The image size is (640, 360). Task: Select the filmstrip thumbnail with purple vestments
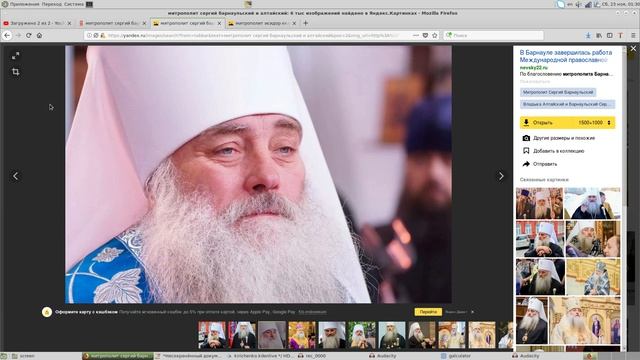click(x=302, y=335)
